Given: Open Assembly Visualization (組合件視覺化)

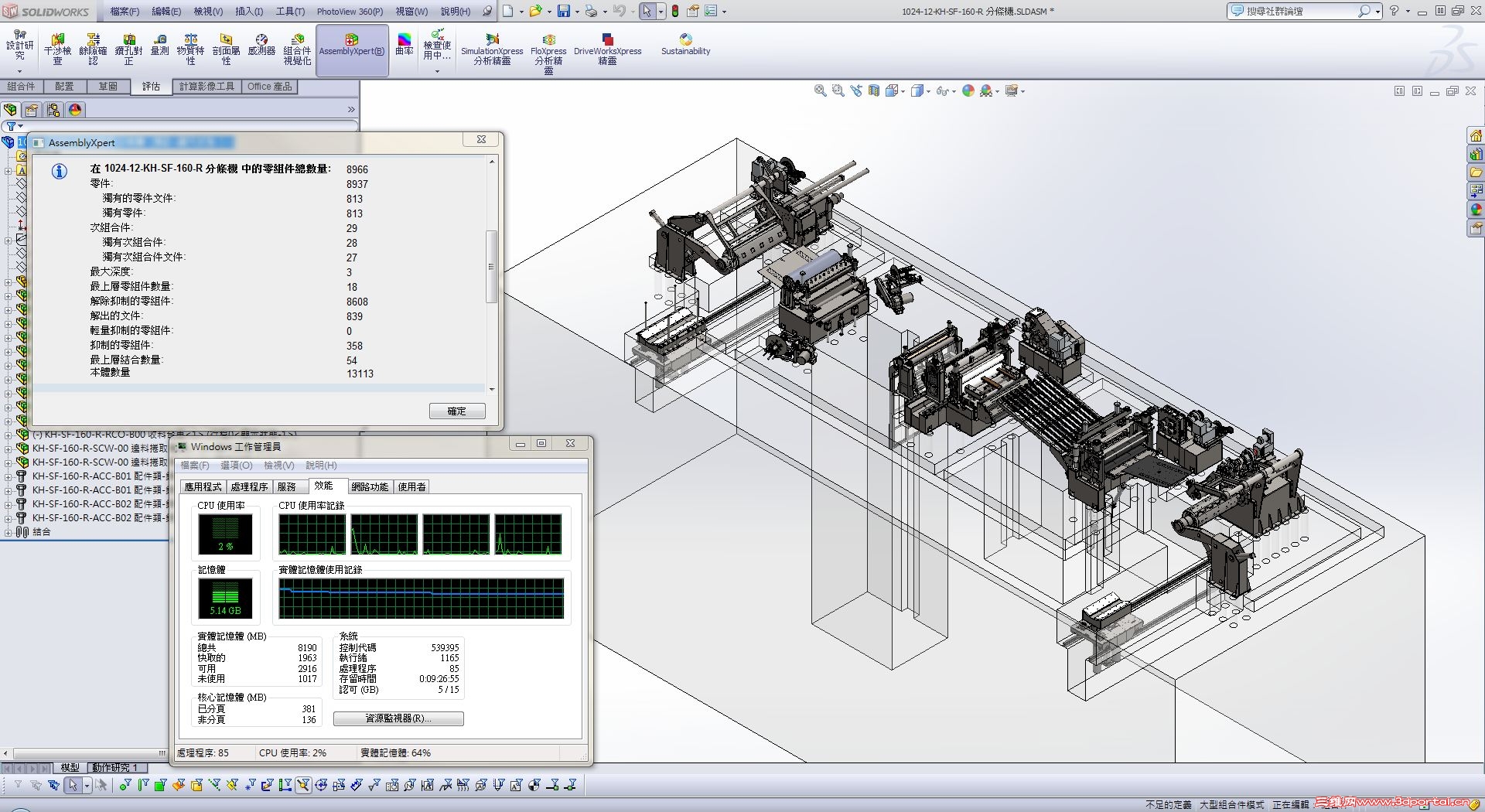Looking at the screenshot, I should (297, 49).
